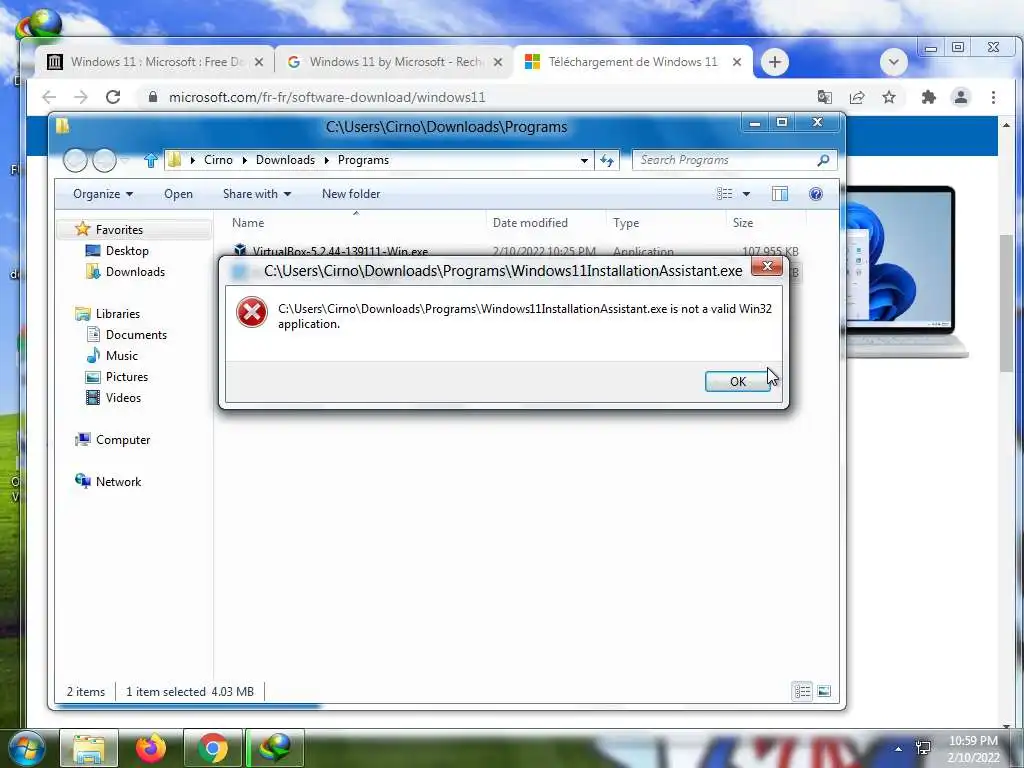1024x768 pixels.
Task: Click Explorer back navigation button
Action: pos(75,160)
